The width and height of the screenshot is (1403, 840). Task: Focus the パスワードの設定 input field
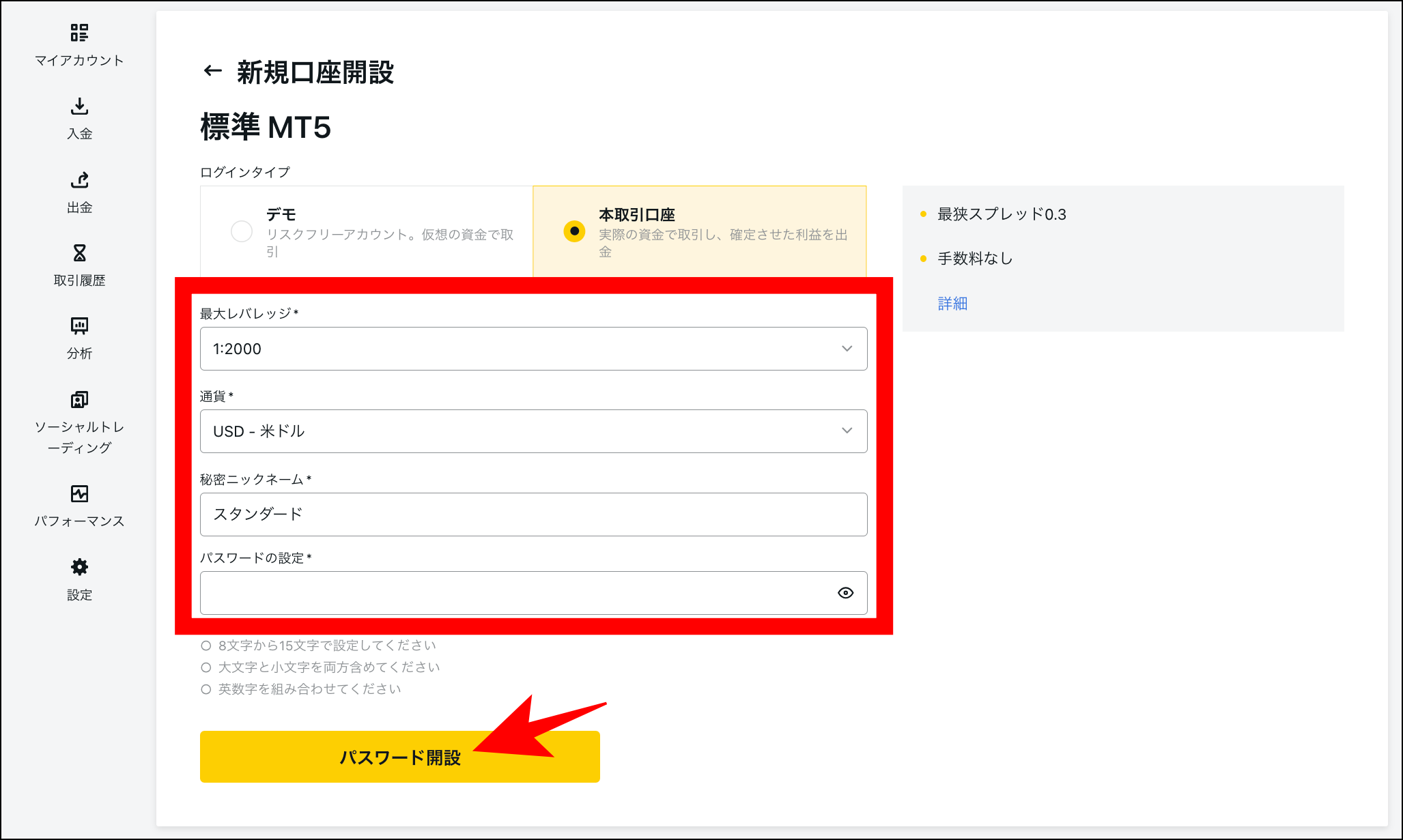click(512, 593)
